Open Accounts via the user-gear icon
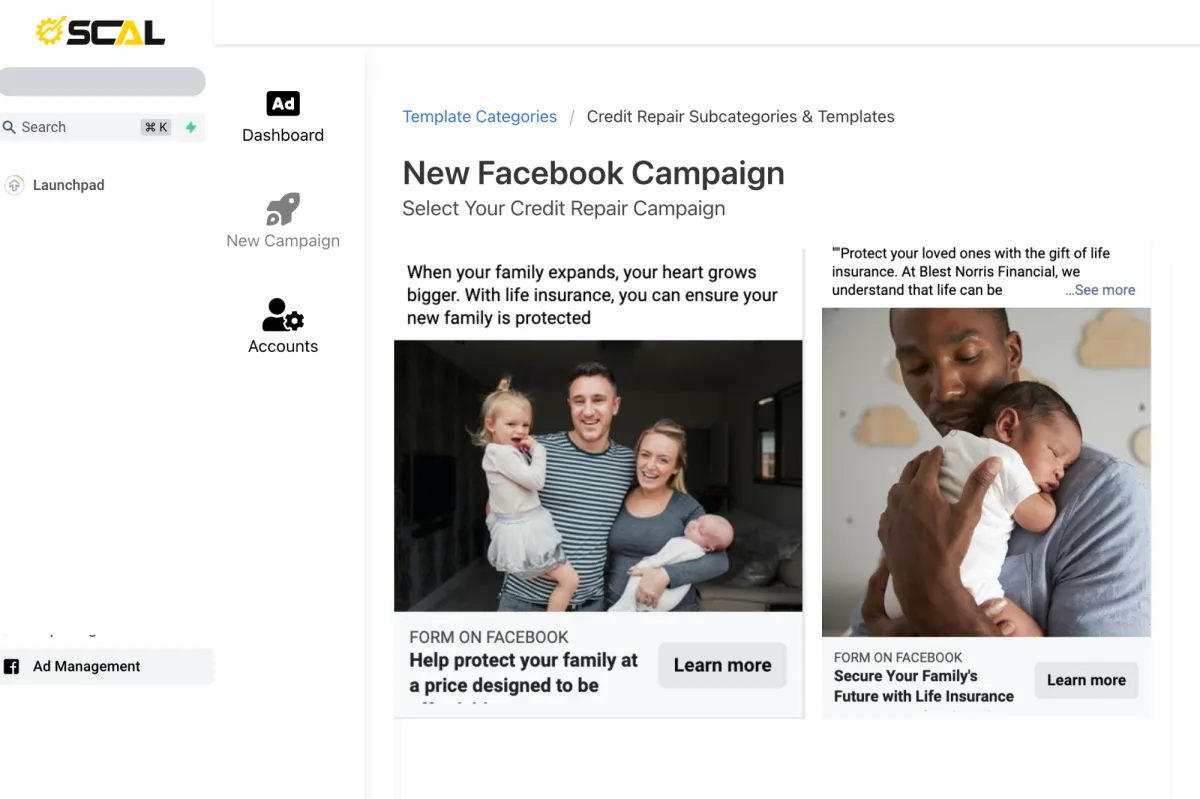 pyautogui.click(x=283, y=315)
